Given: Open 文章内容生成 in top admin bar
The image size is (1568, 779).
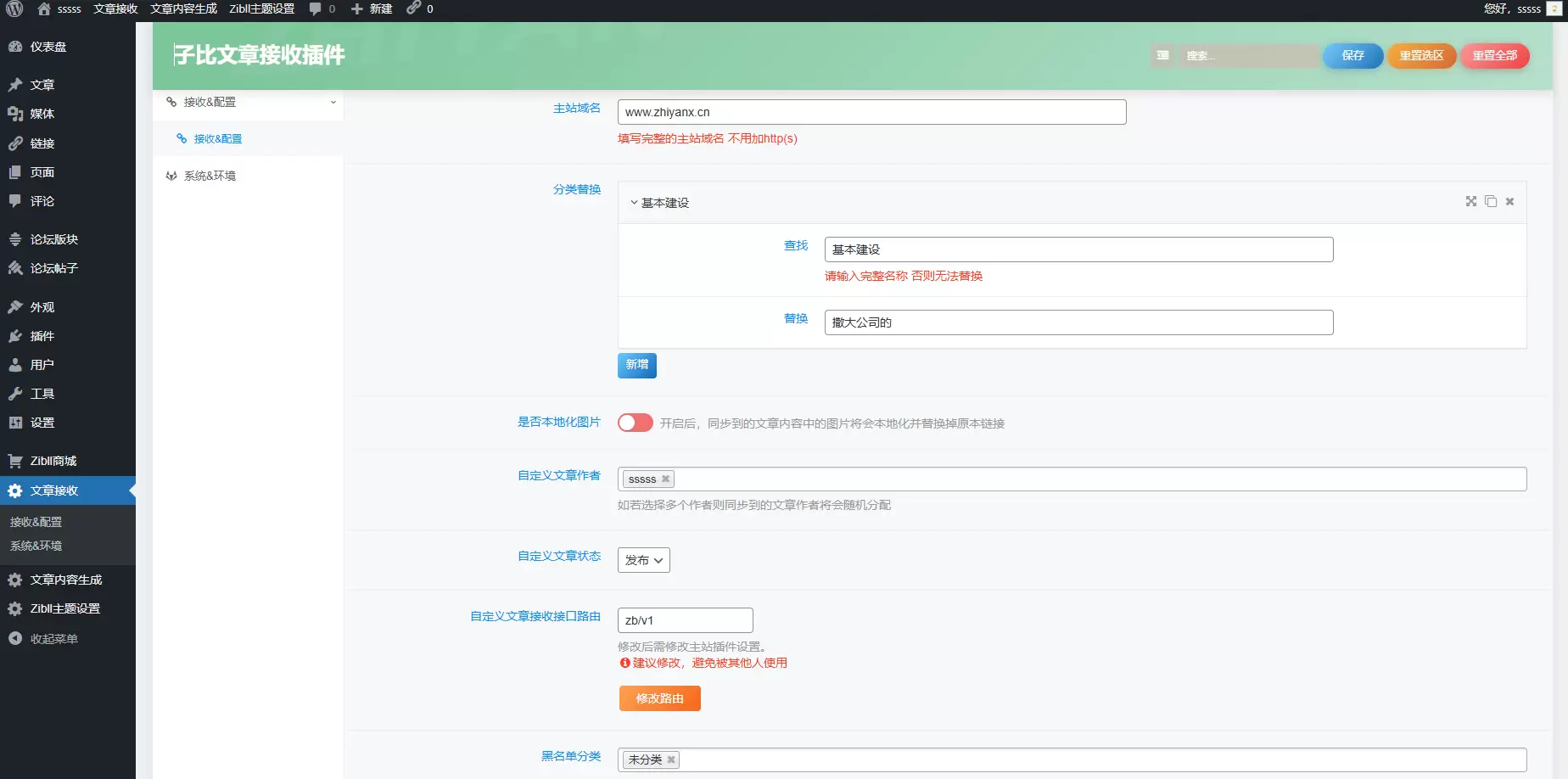Looking at the screenshot, I should [x=184, y=9].
